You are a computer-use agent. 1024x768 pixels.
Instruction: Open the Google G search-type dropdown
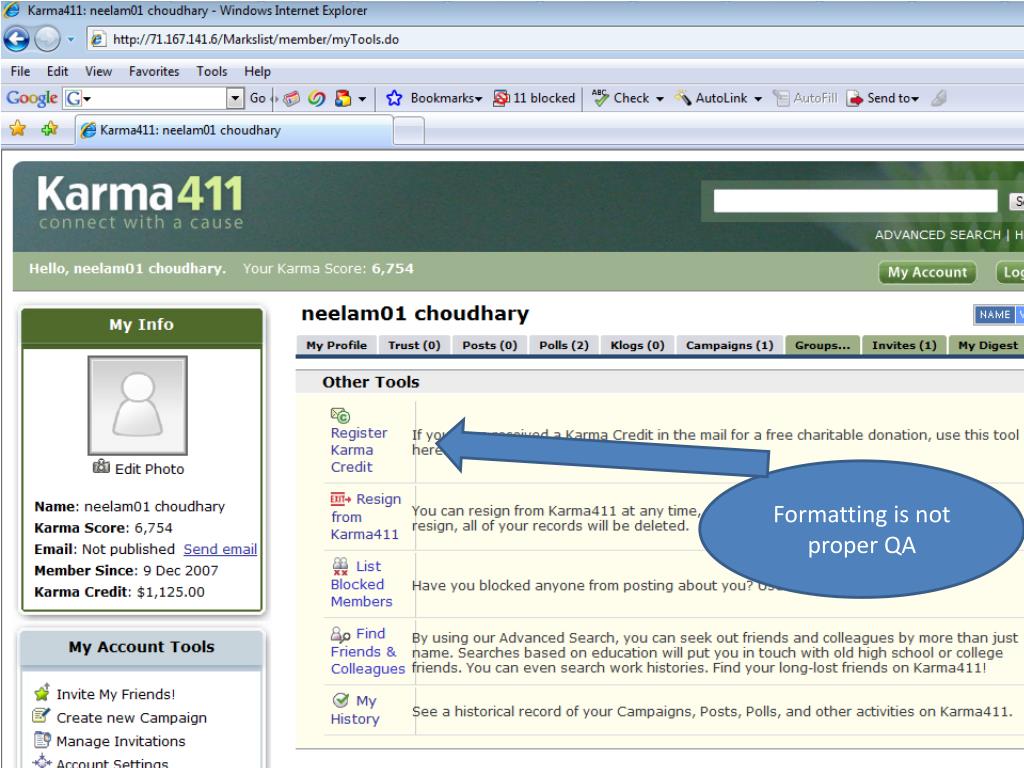[x=78, y=99]
